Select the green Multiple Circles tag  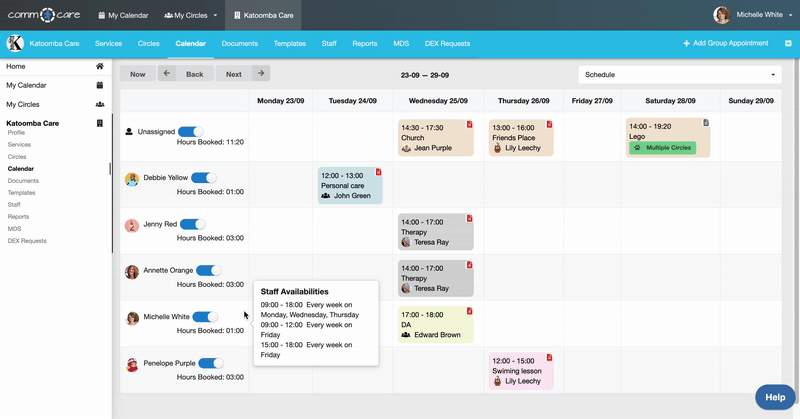coord(662,148)
